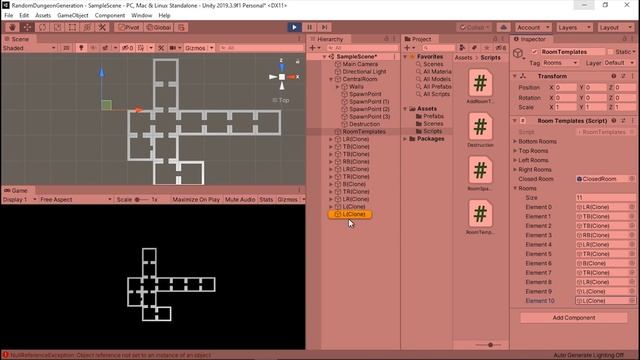
Task: Click the Rooms Size input field
Action: pos(606,198)
